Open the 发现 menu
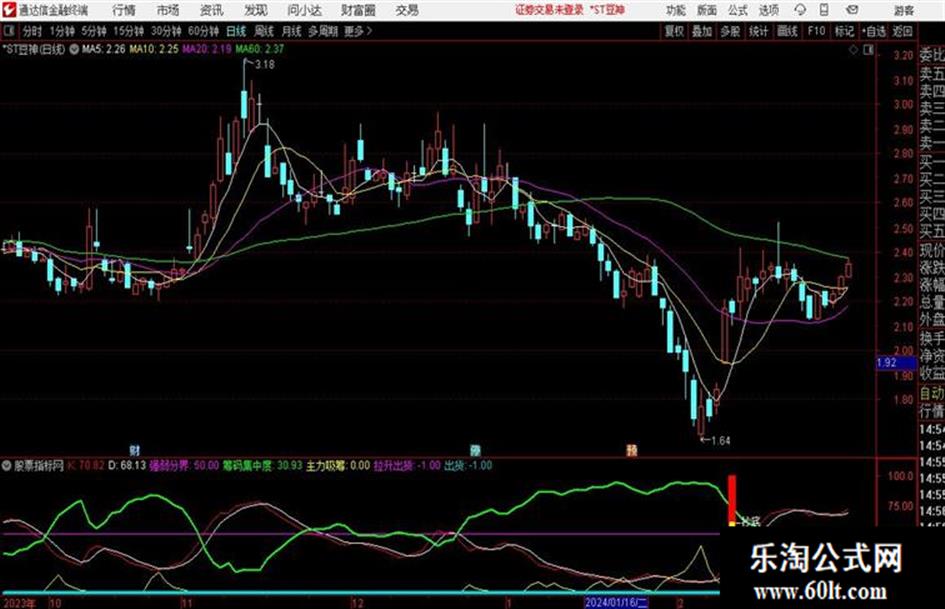Screen dimensions: 945x609 [256, 10]
